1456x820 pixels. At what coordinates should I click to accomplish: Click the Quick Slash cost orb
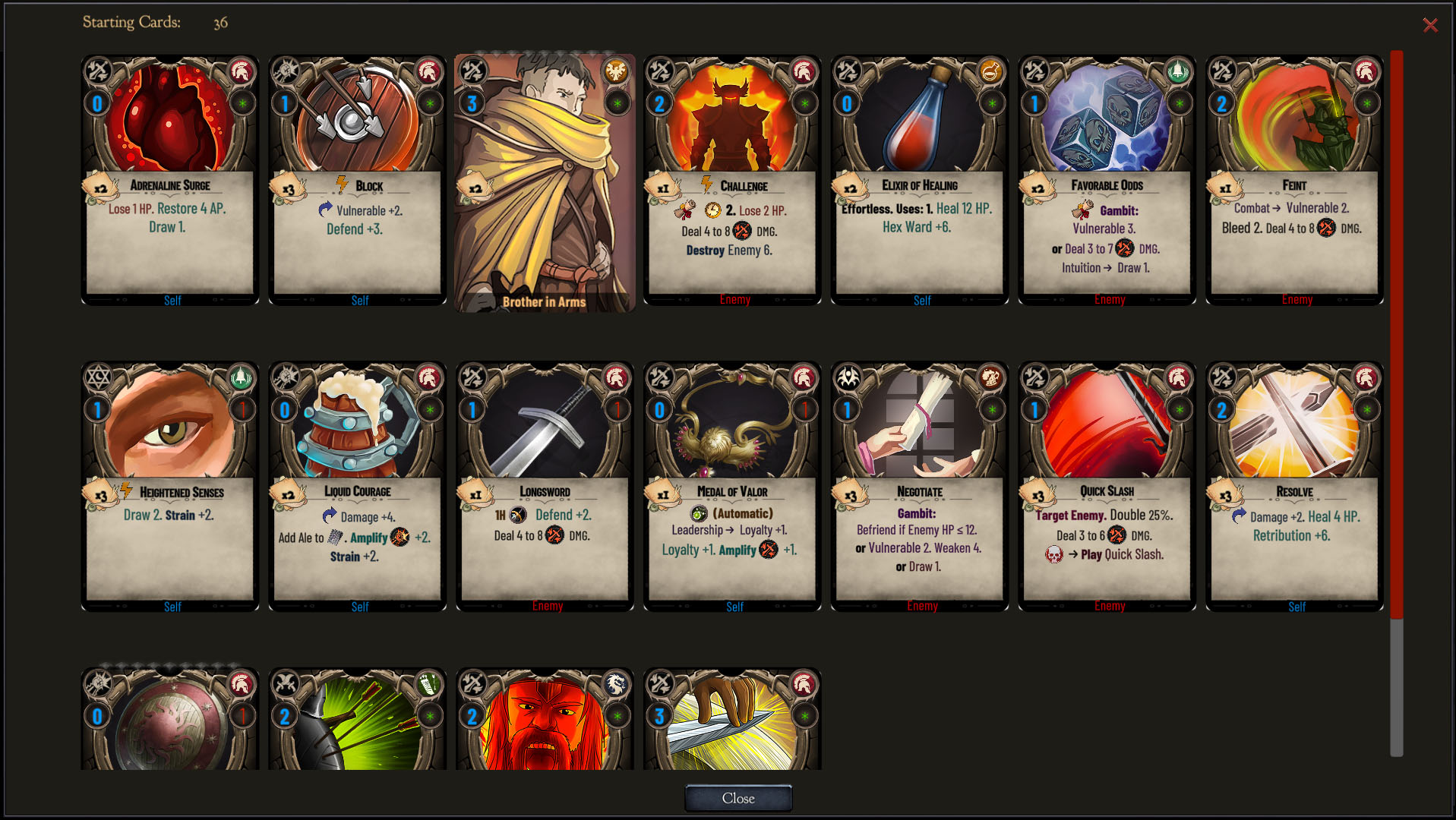[1034, 410]
